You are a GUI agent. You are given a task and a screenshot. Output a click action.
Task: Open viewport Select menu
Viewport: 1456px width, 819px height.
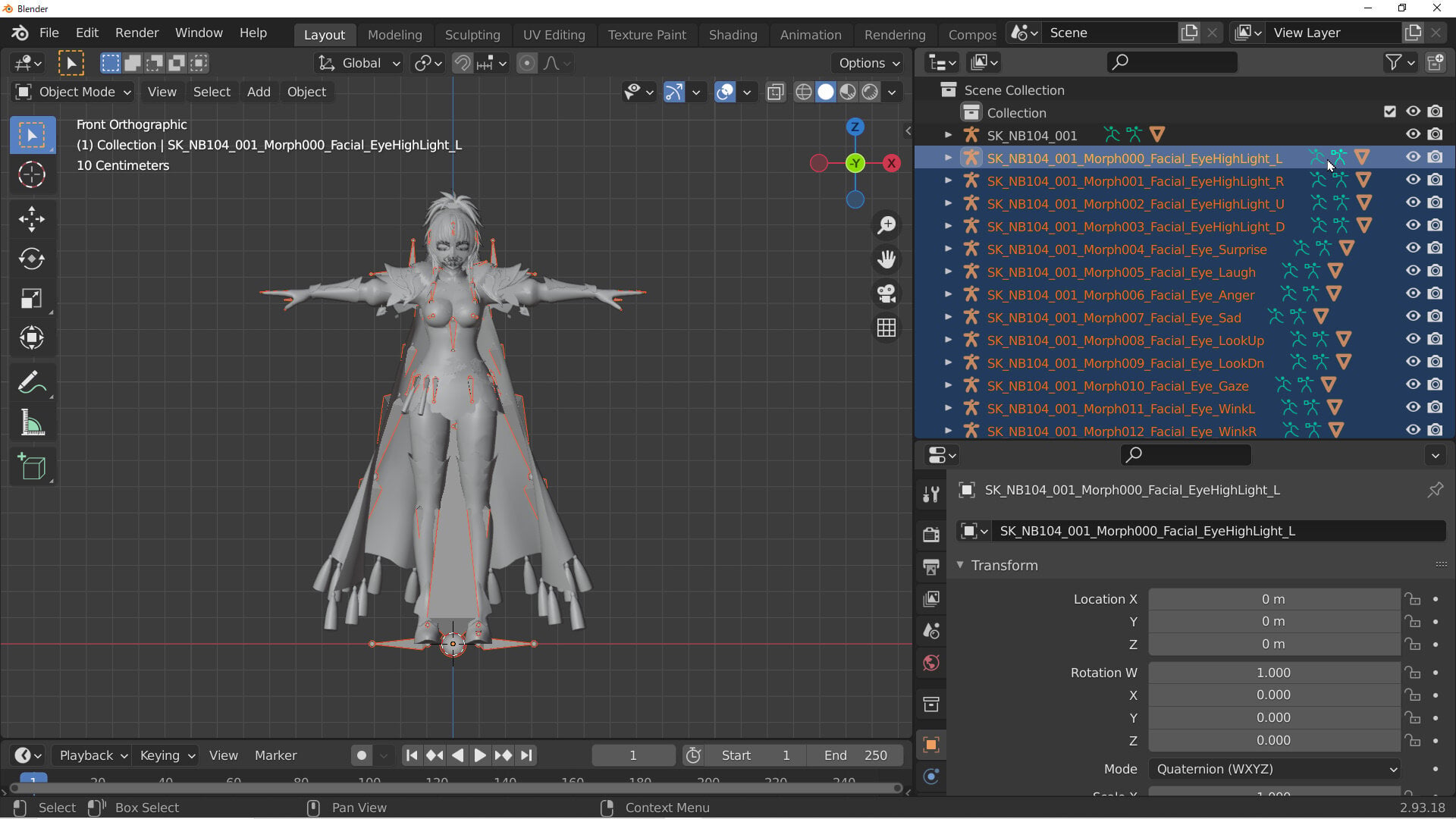click(x=212, y=93)
